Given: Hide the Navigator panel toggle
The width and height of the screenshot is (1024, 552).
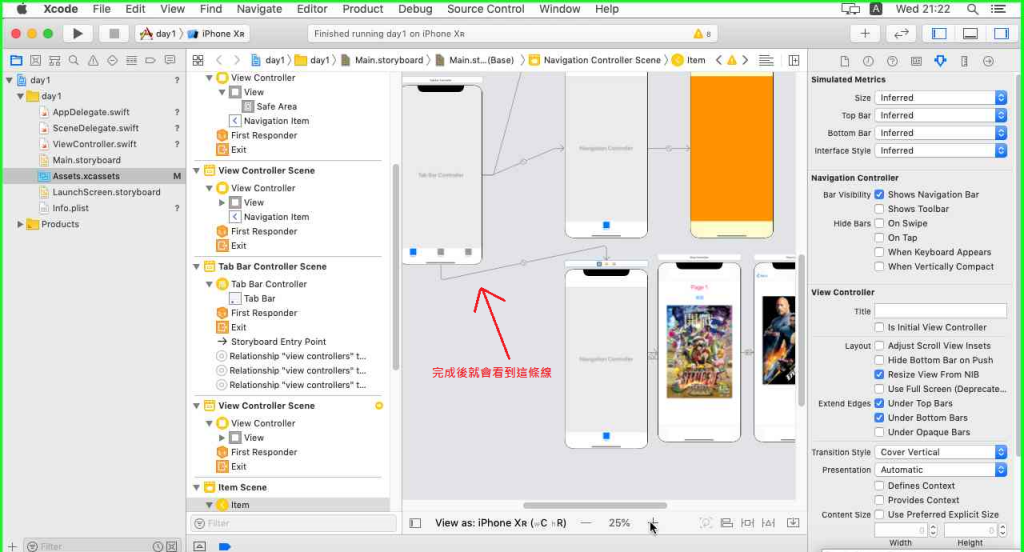Looking at the screenshot, I should click(938, 33).
